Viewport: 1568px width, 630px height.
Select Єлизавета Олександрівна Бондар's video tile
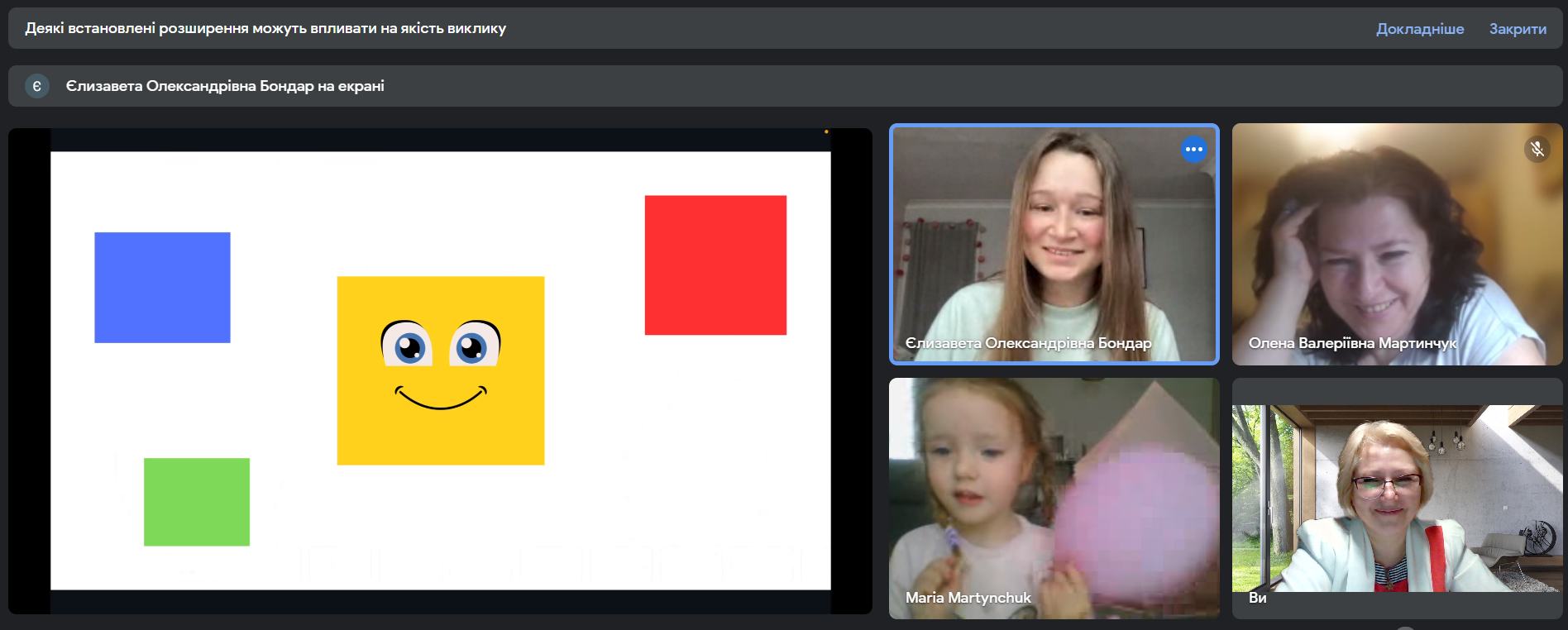tap(1053, 244)
